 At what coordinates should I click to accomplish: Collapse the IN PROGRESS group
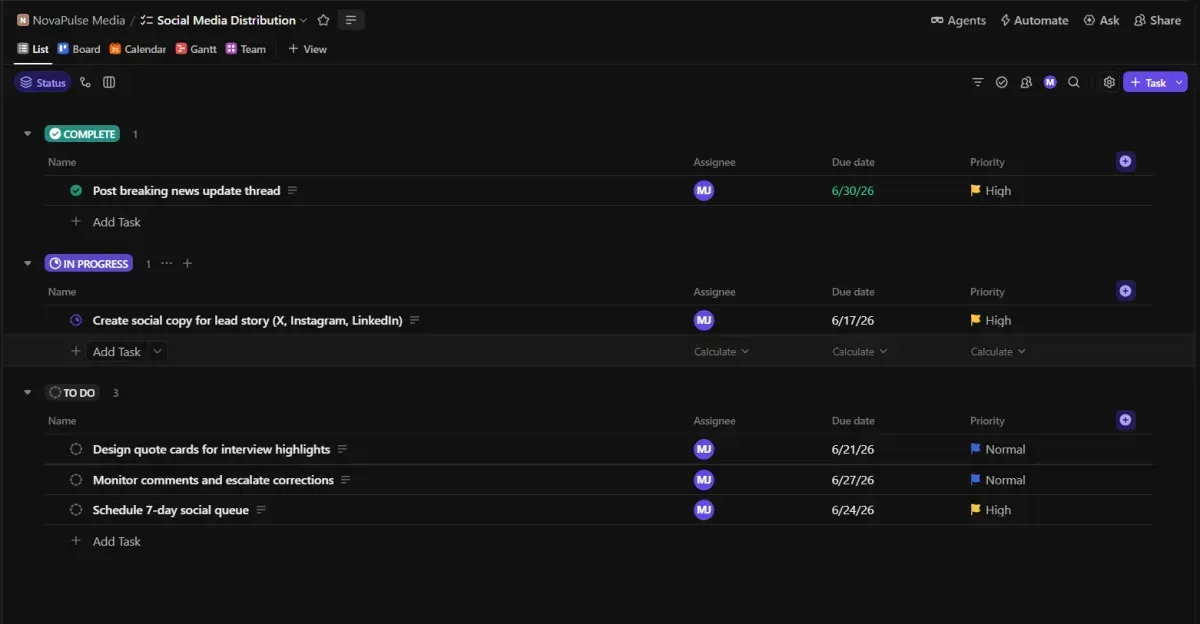click(x=28, y=264)
